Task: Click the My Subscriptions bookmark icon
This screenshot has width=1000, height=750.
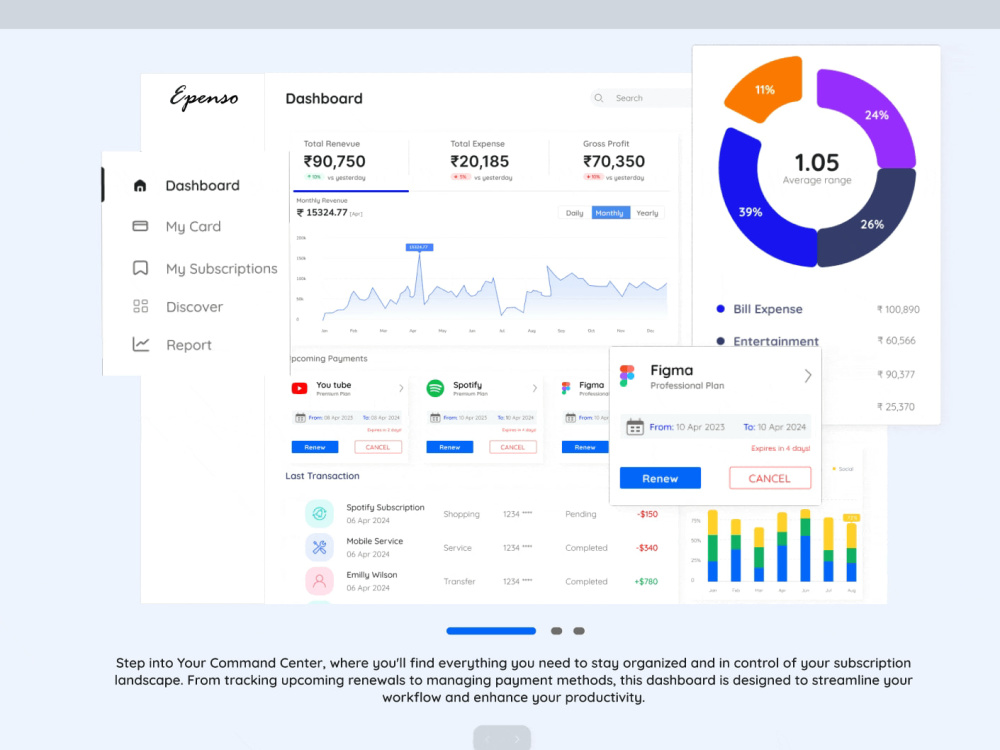Action: point(140,268)
